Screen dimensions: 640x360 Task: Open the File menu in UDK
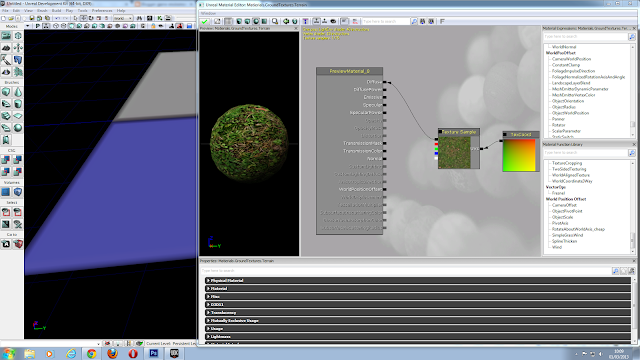pyautogui.click(x=5, y=11)
